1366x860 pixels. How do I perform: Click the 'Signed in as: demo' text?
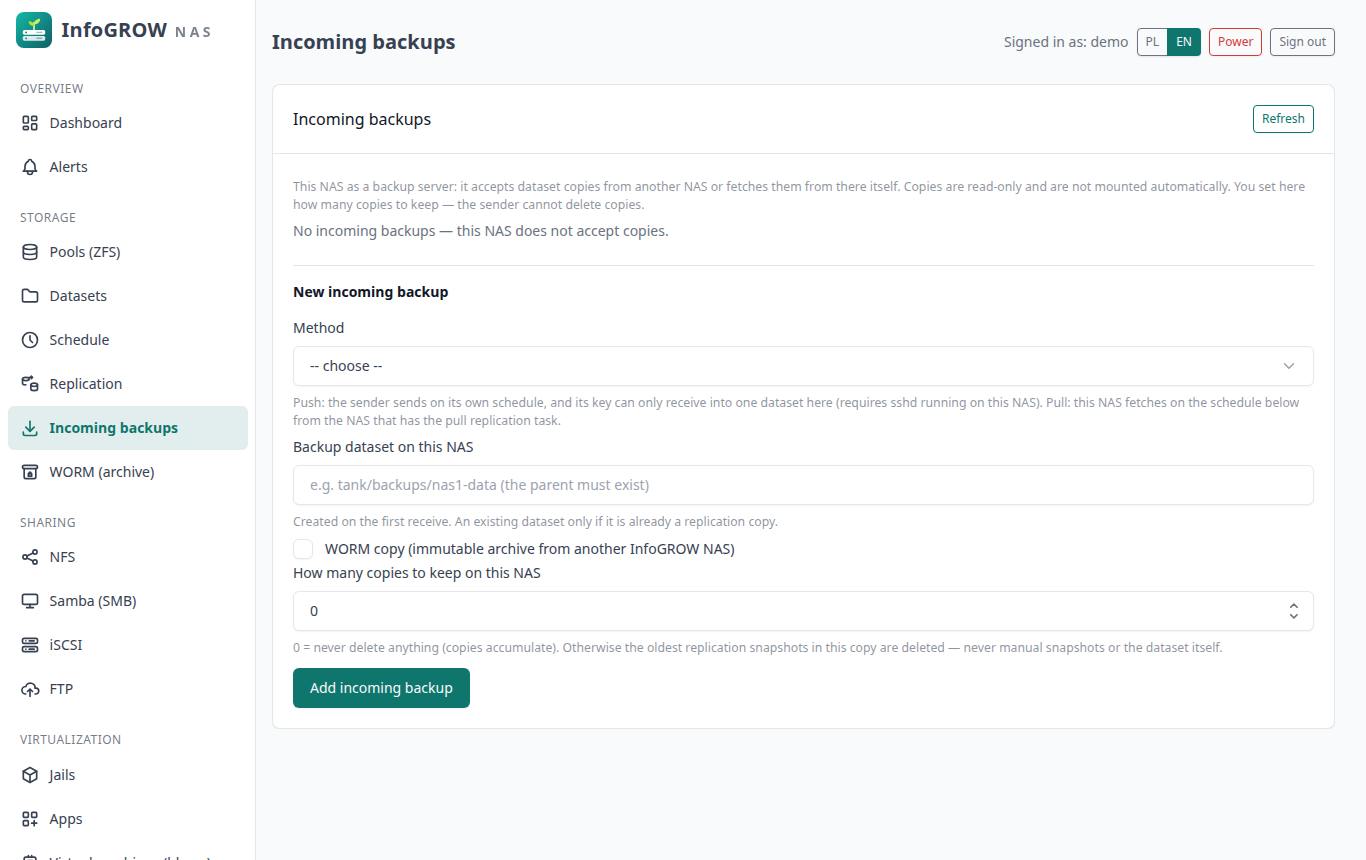pyautogui.click(x=1066, y=42)
